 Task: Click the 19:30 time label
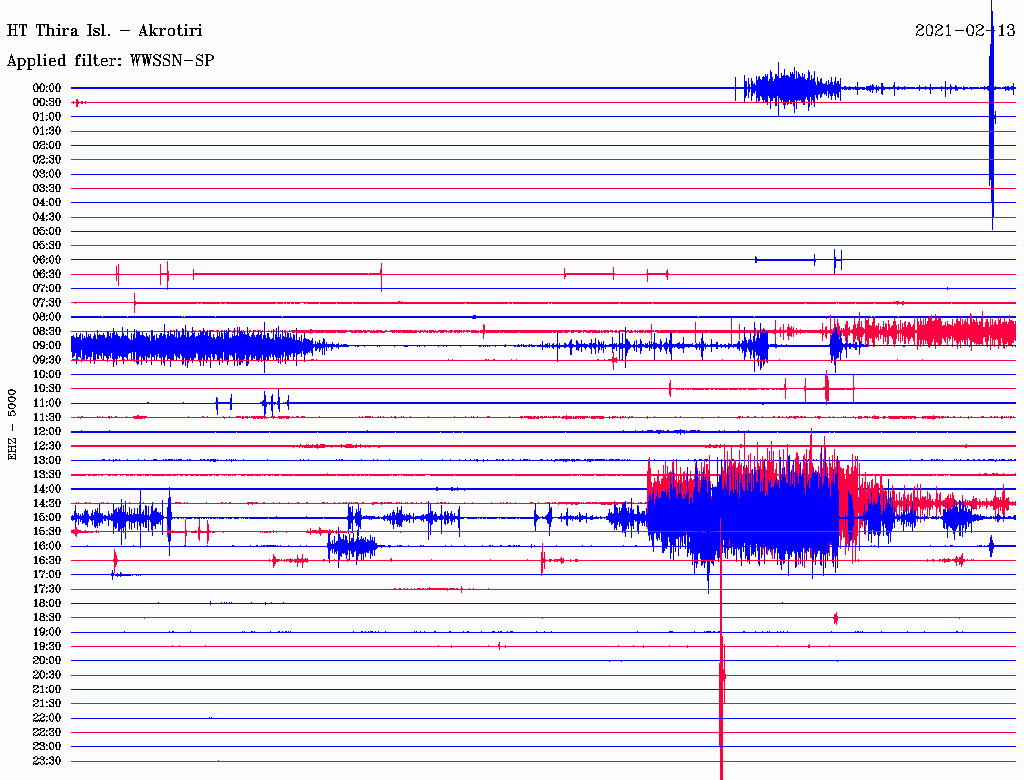click(x=47, y=647)
